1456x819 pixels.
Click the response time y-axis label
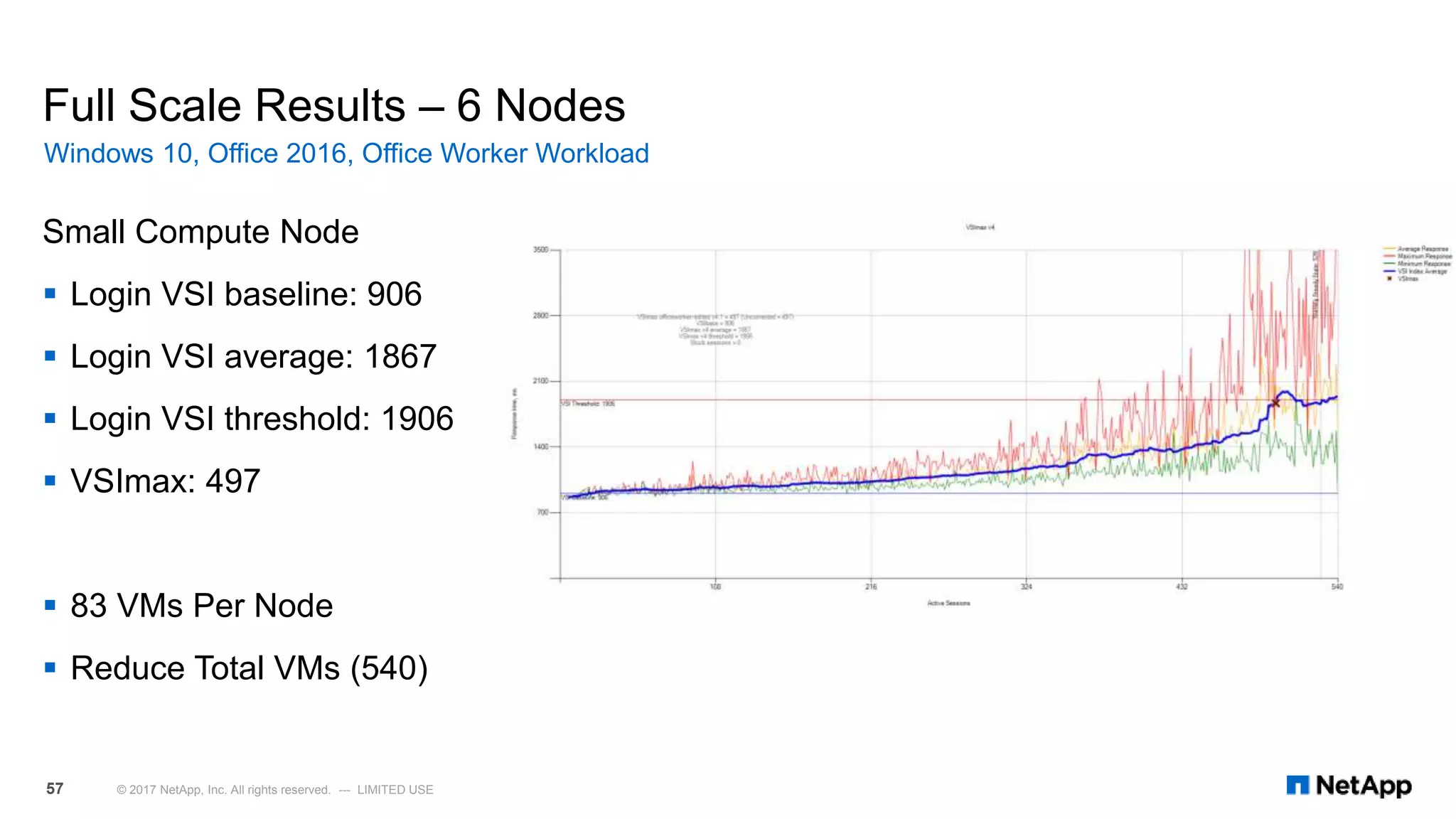(x=514, y=414)
